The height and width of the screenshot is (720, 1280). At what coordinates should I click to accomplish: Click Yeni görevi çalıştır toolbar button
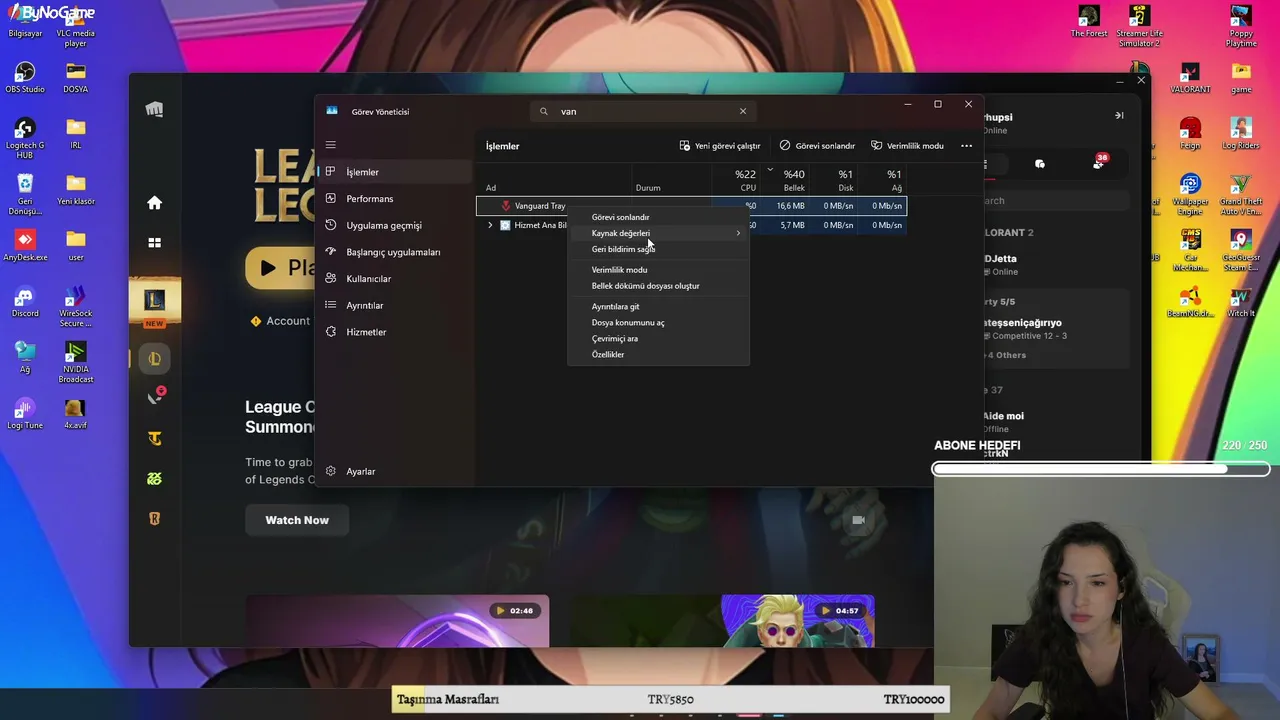coord(719,146)
